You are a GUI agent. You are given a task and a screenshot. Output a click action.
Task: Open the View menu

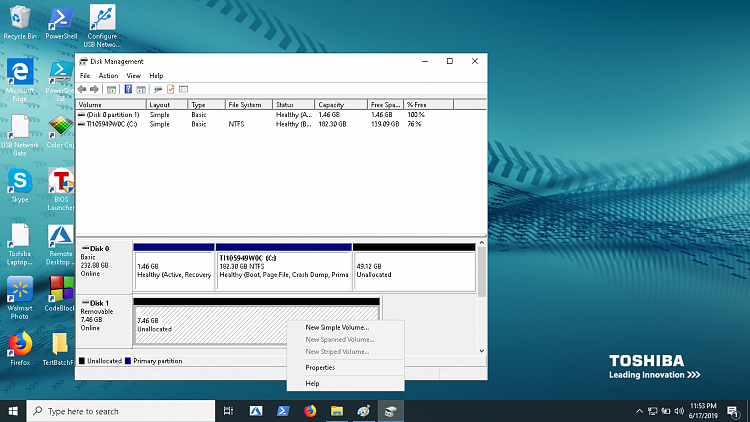coord(133,75)
